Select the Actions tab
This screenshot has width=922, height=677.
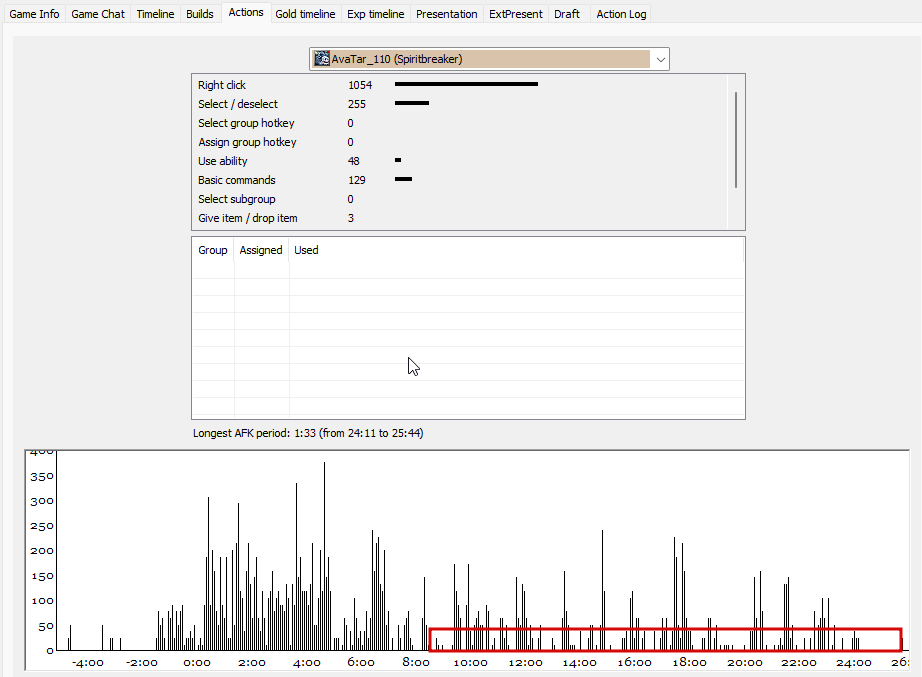(246, 12)
